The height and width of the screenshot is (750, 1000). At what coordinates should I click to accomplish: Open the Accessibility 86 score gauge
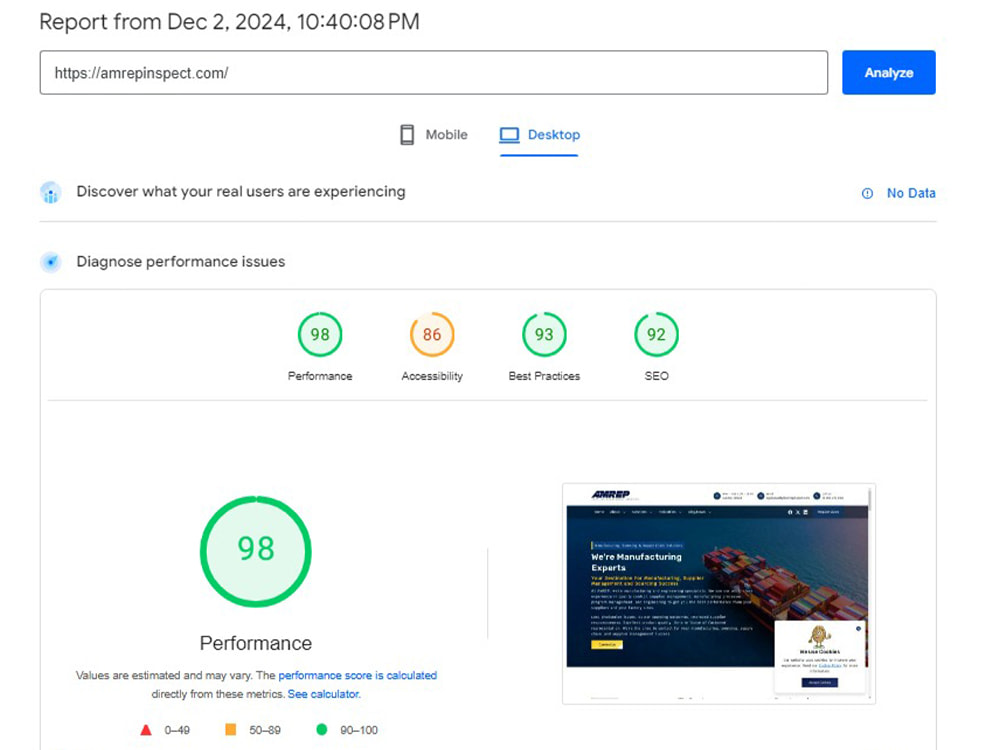[432, 334]
